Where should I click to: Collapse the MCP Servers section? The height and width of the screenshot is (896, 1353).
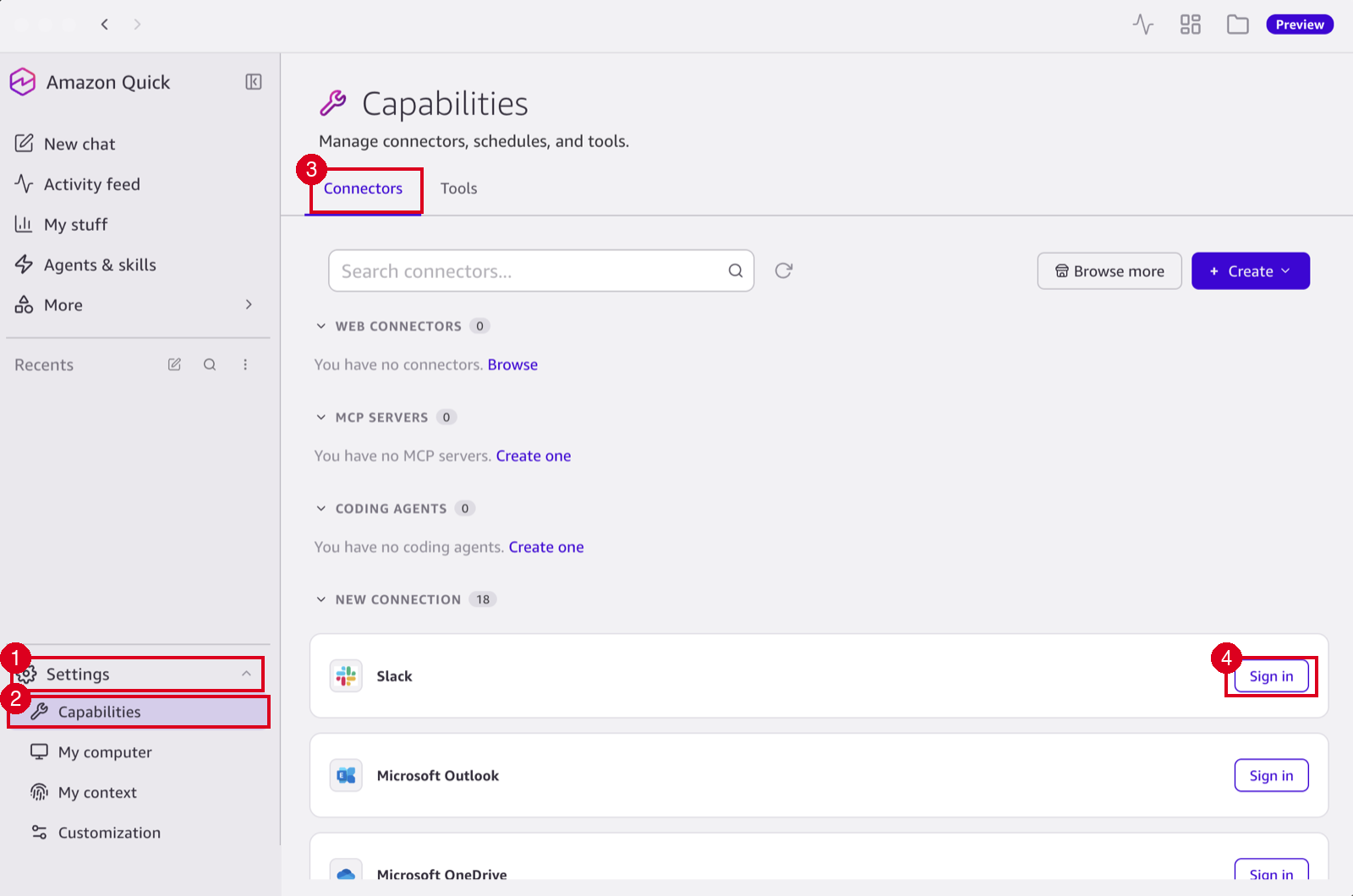pos(321,418)
